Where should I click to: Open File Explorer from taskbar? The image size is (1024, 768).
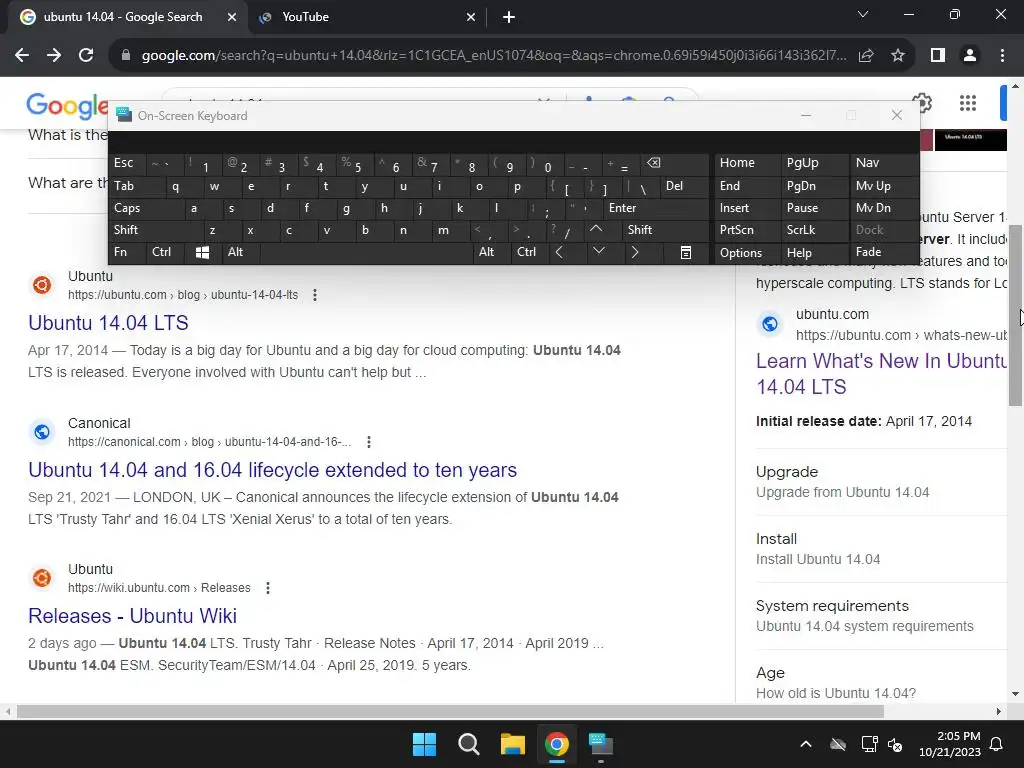[513, 744]
